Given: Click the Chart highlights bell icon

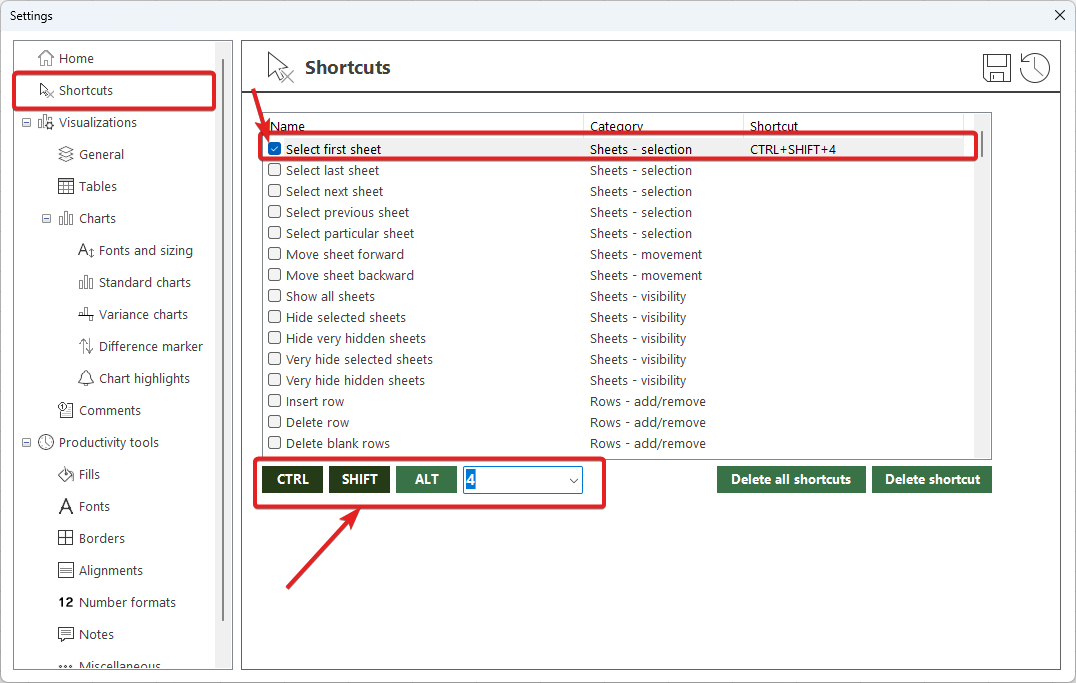Looking at the screenshot, I should coord(86,378).
